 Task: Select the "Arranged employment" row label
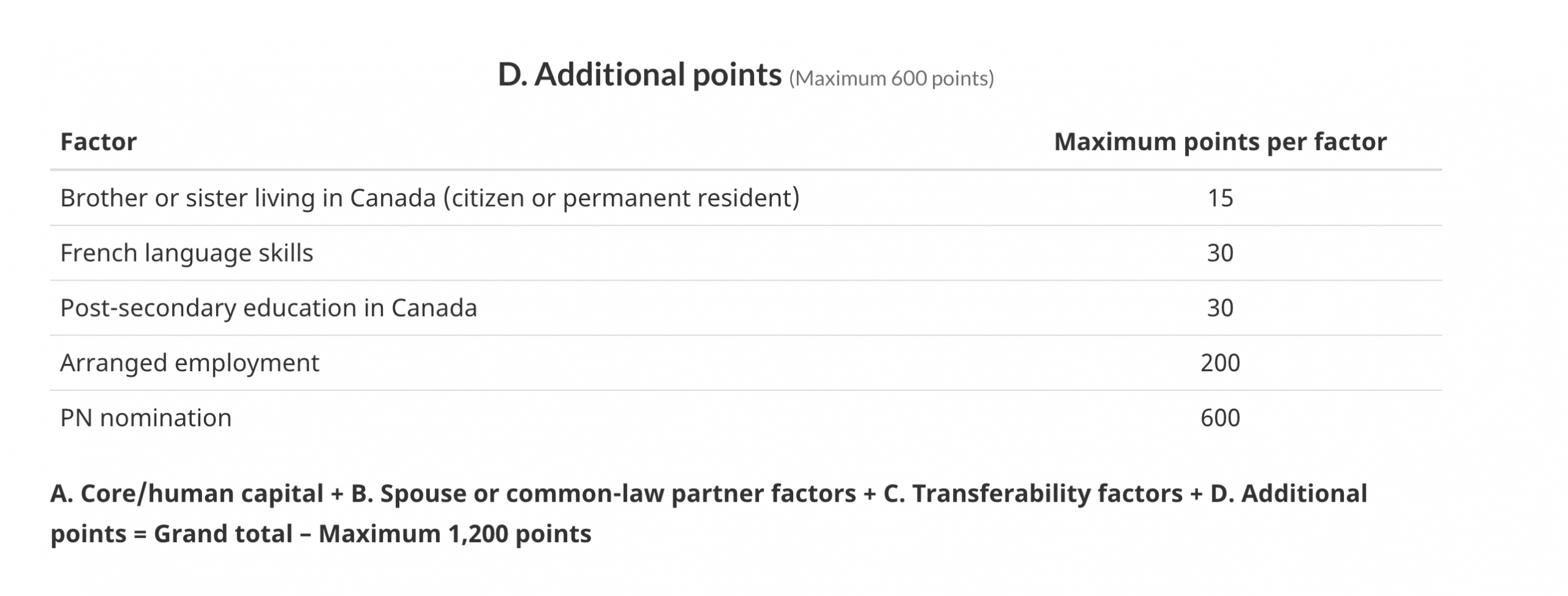pyautogui.click(x=189, y=363)
